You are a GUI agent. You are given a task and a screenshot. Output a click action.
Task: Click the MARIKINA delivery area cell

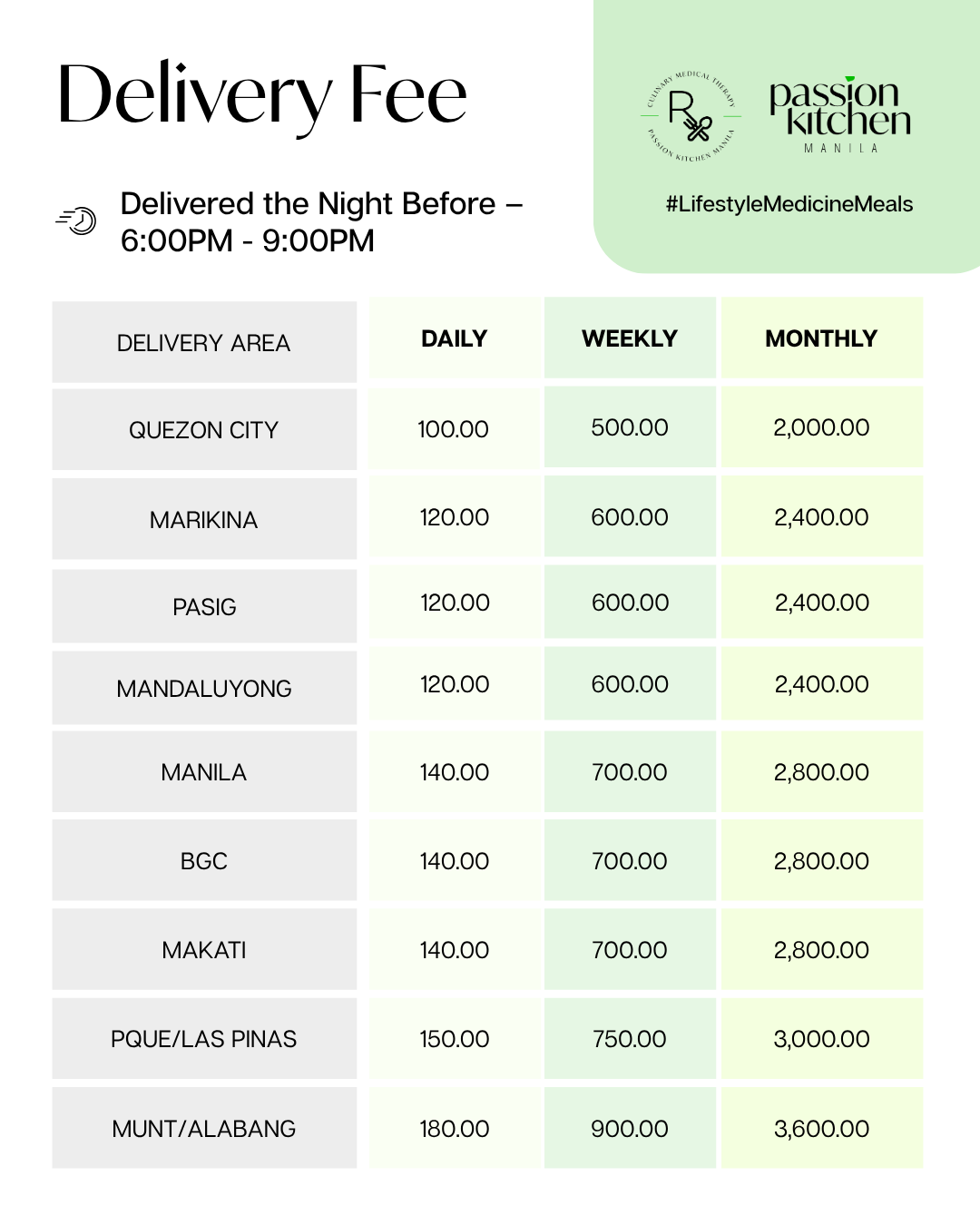click(x=204, y=520)
